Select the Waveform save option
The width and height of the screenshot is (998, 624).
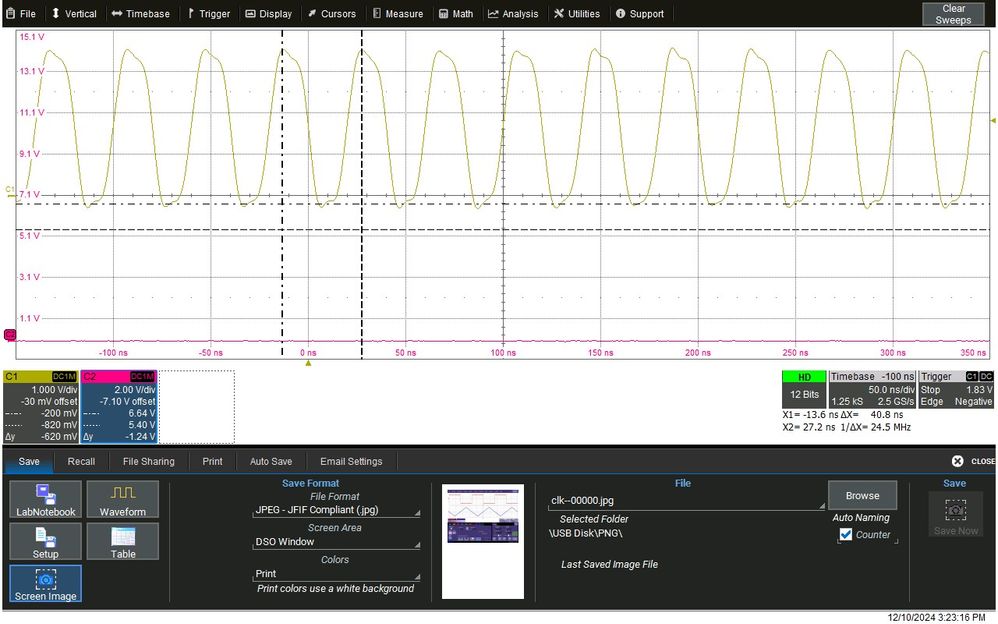[123, 500]
